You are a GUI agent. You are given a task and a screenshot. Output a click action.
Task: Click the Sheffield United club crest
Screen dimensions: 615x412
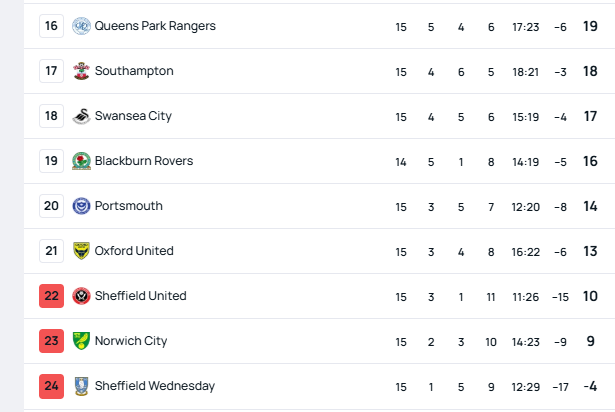pyautogui.click(x=81, y=296)
